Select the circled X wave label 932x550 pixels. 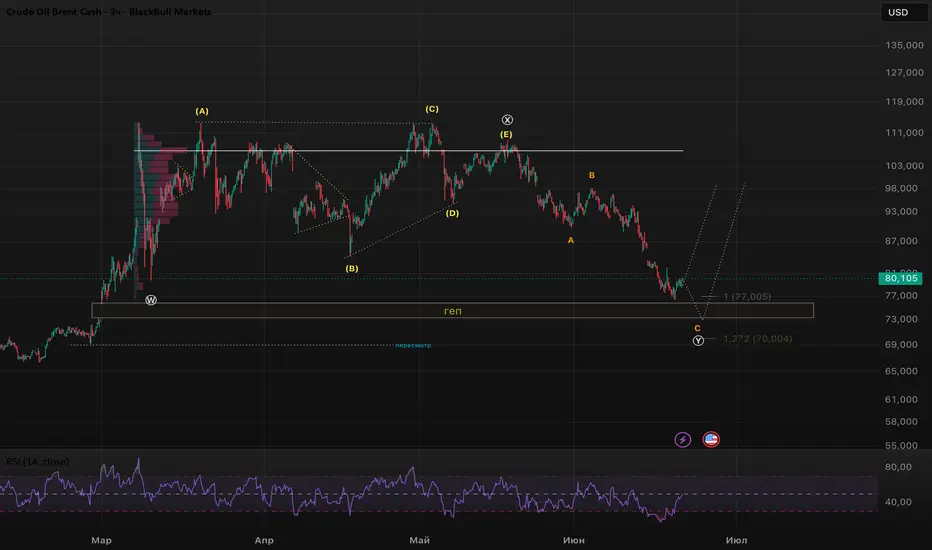[507, 120]
